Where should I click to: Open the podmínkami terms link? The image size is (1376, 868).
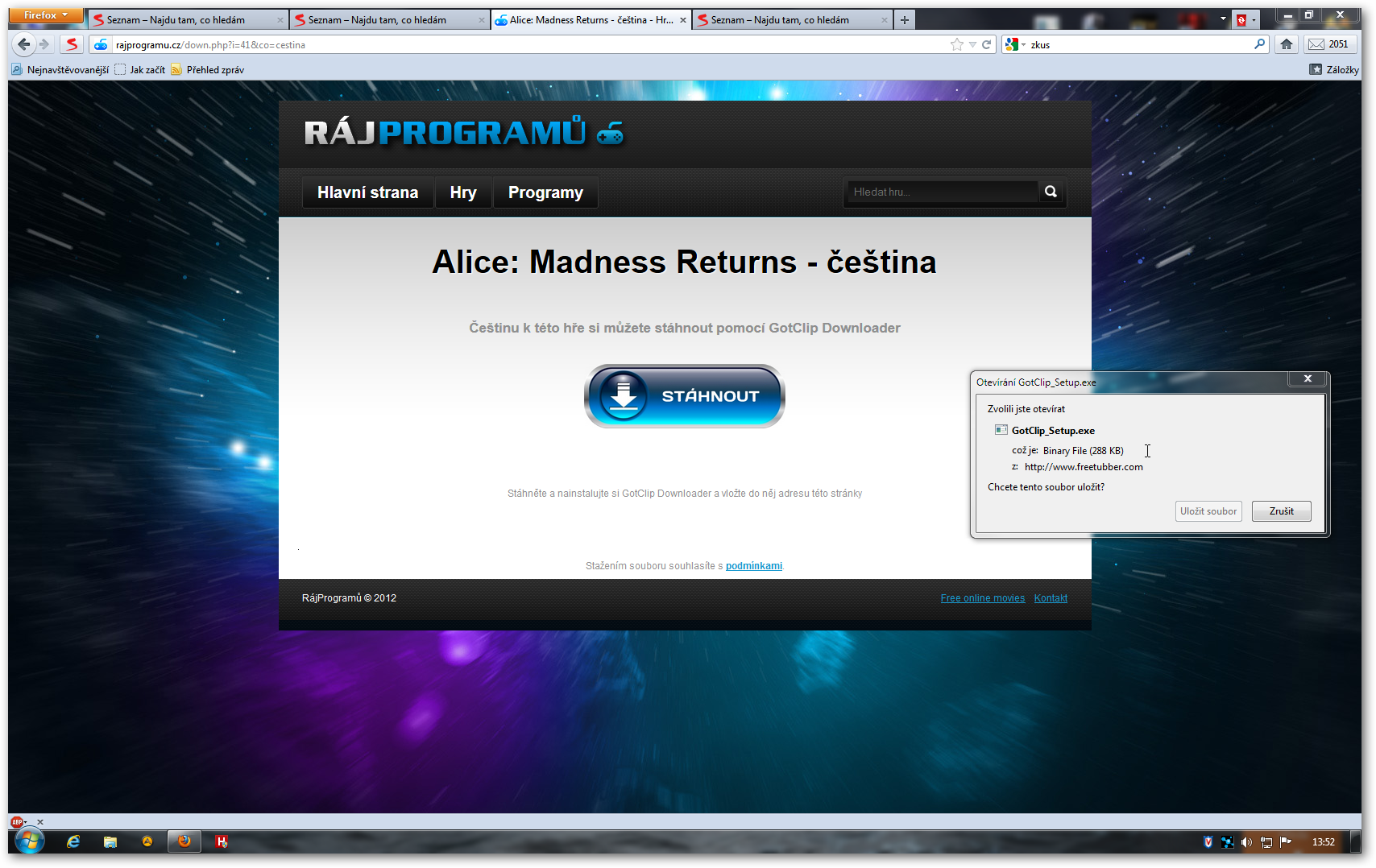(753, 566)
